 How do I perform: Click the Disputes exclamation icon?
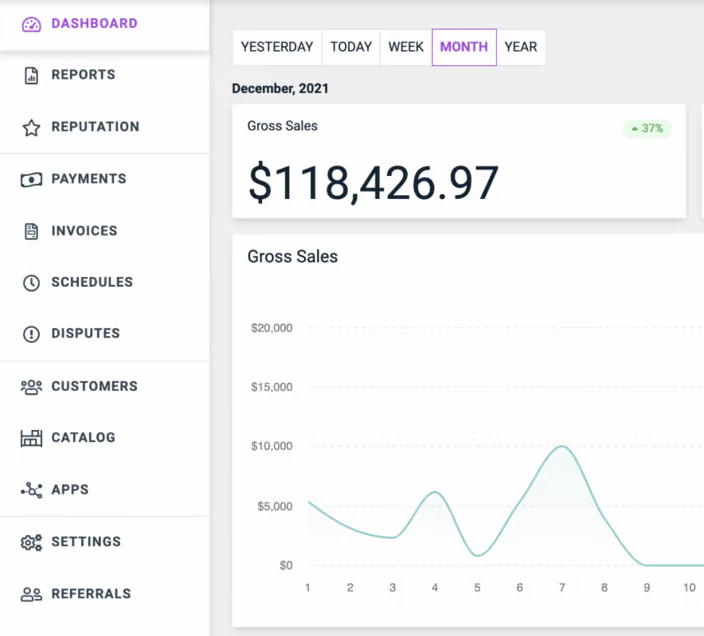point(31,334)
